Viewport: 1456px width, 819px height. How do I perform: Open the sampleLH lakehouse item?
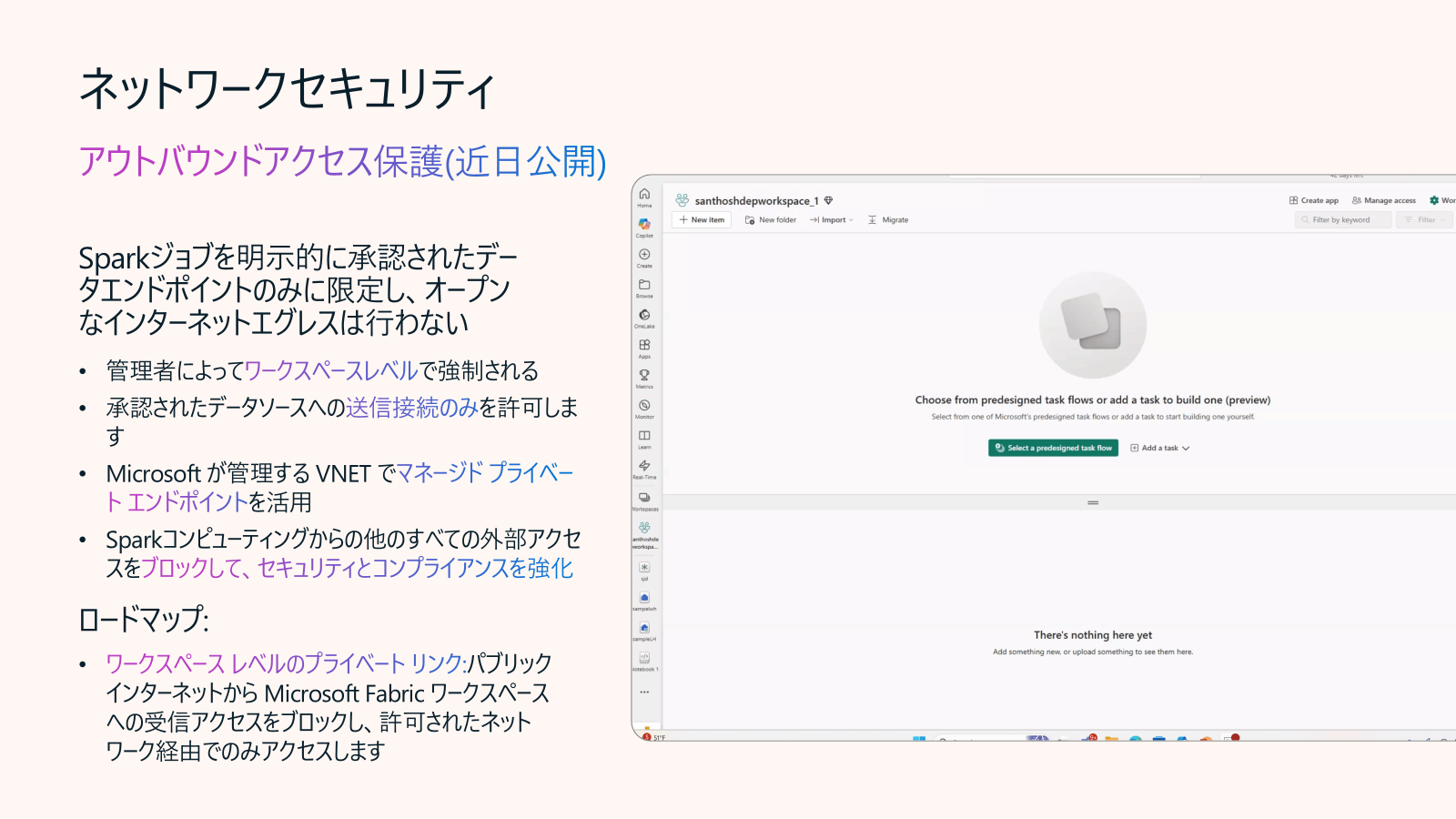click(644, 631)
